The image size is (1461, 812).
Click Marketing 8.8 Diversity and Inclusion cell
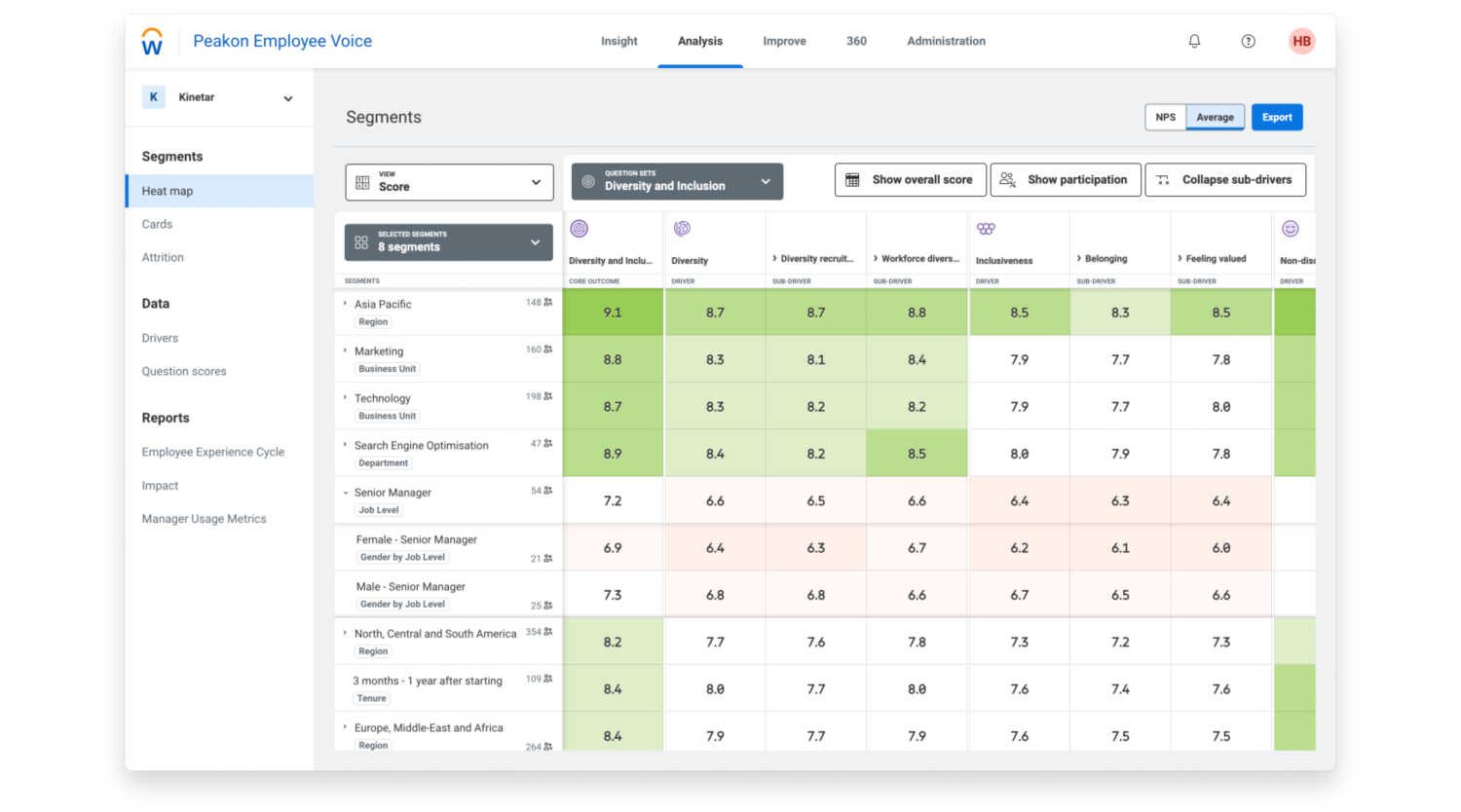coord(613,359)
